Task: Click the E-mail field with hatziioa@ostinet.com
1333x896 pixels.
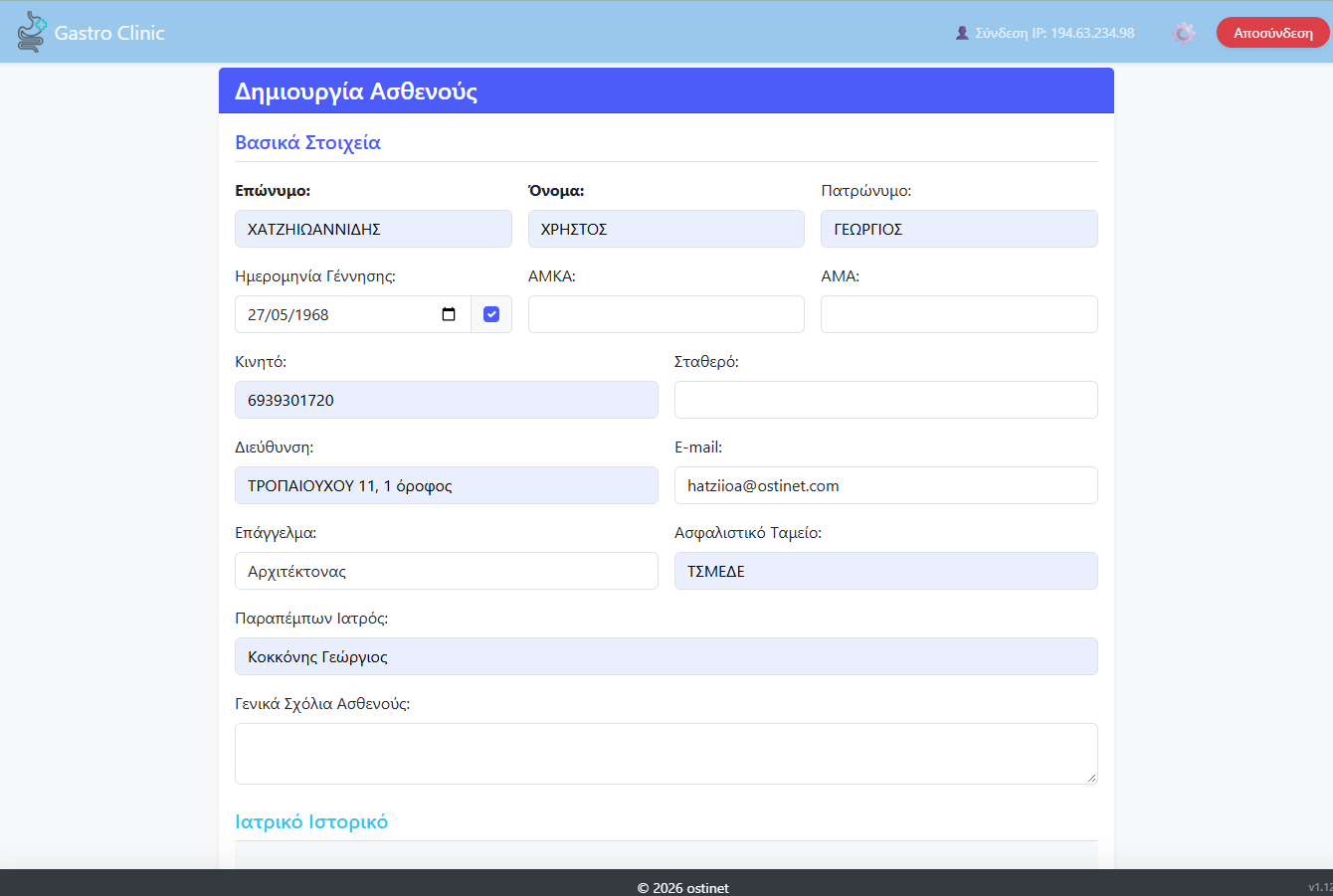Action: click(x=886, y=485)
